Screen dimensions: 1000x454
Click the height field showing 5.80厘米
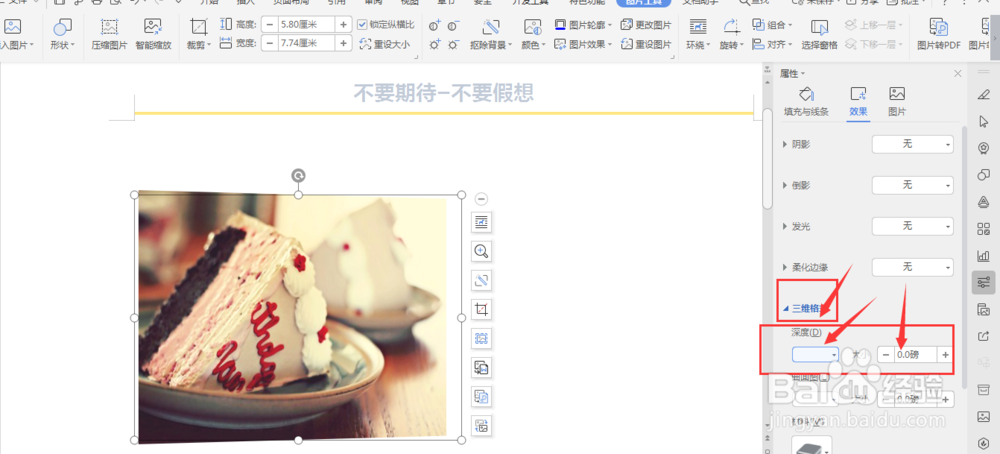(x=307, y=25)
